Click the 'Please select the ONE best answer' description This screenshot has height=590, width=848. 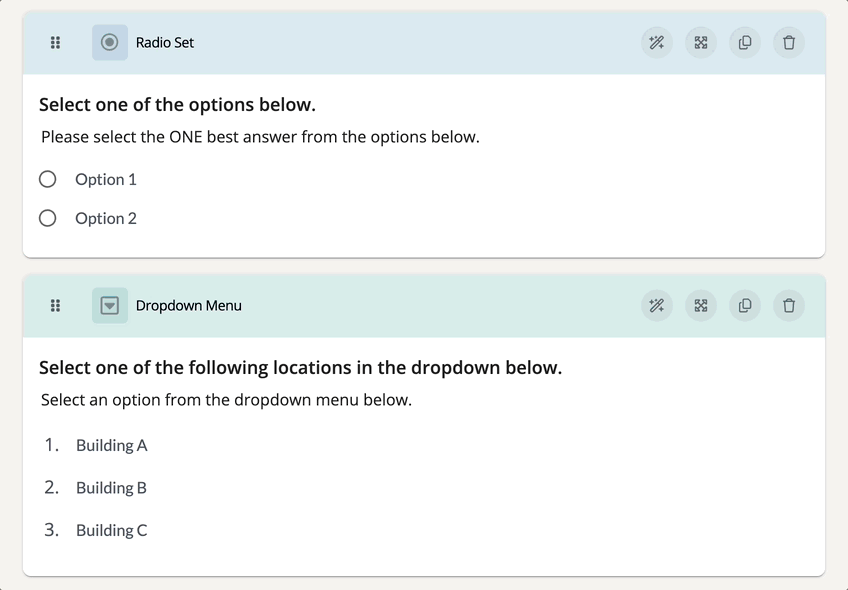pyautogui.click(x=260, y=137)
